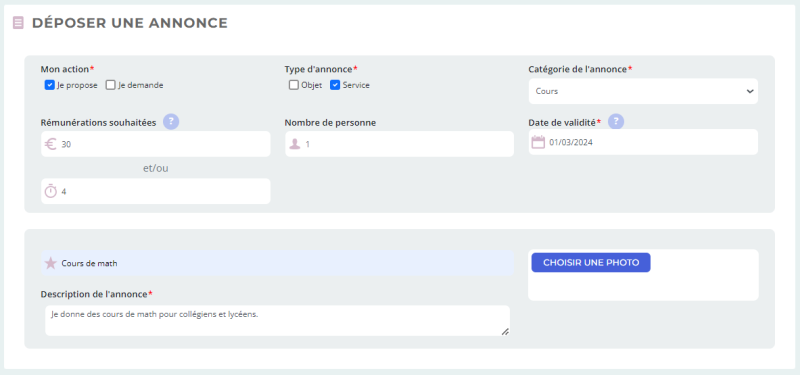This screenshot has height=375, width=800.
Task: Click the date field showing 01/03/2024
Action: click(x=643, y=142)
